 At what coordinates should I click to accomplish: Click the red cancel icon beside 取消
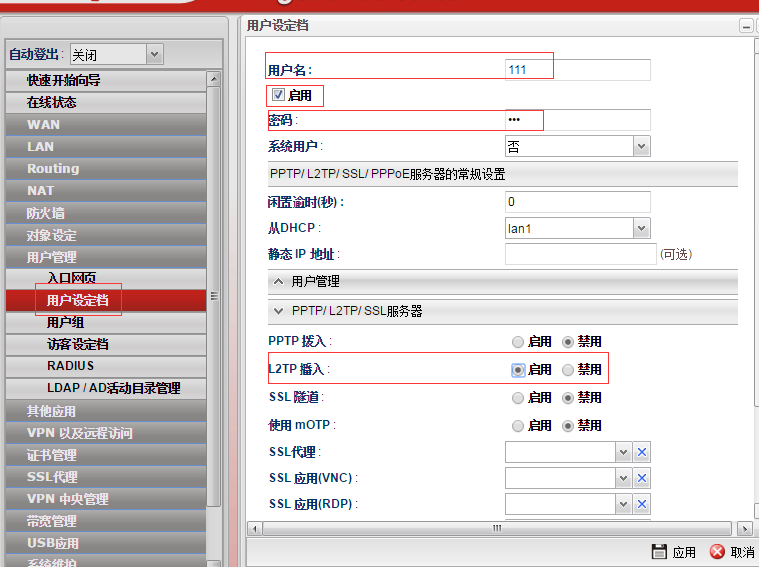coord(717,552)
